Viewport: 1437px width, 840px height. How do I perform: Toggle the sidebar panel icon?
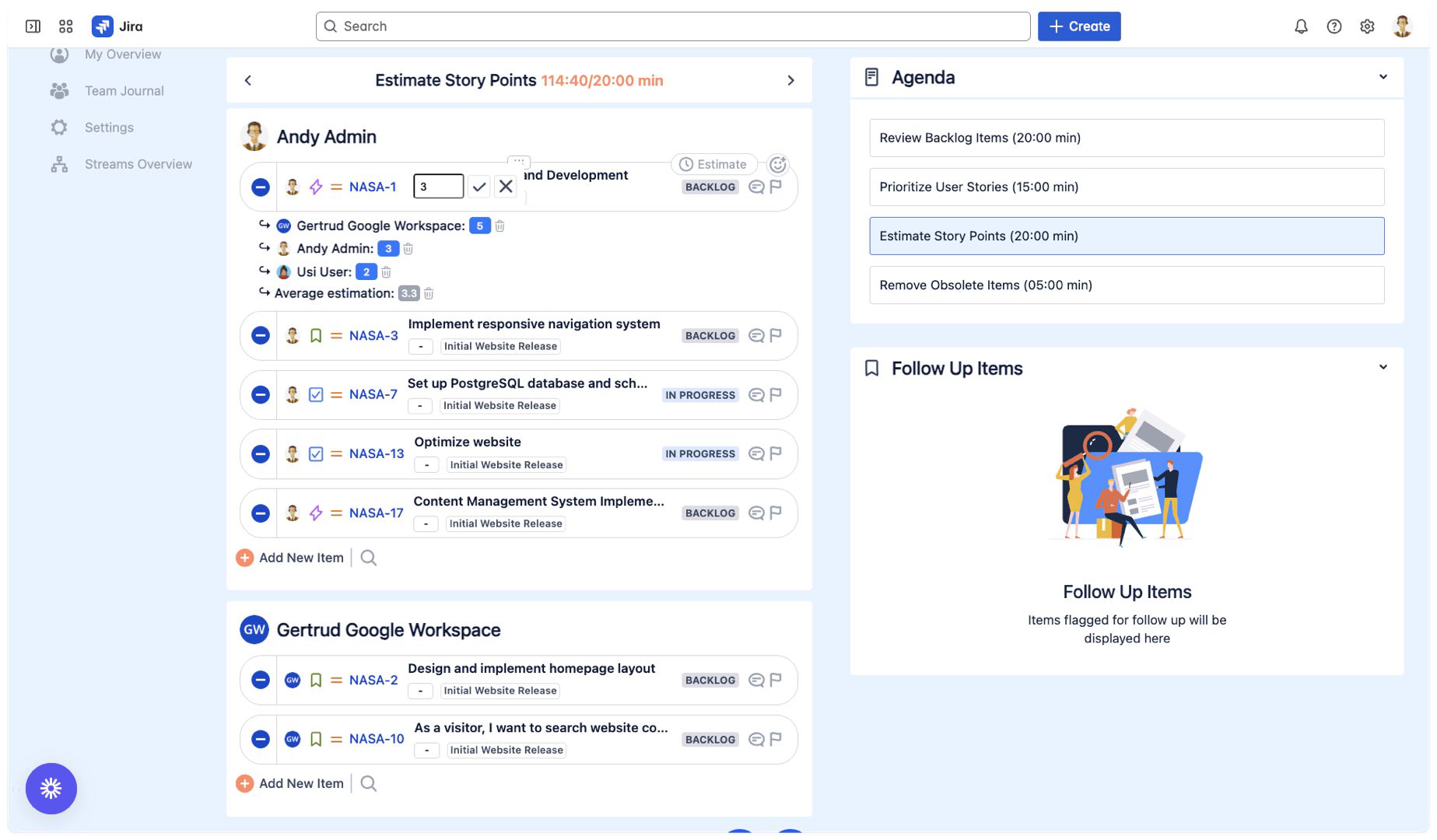click(x=33, y=26)
